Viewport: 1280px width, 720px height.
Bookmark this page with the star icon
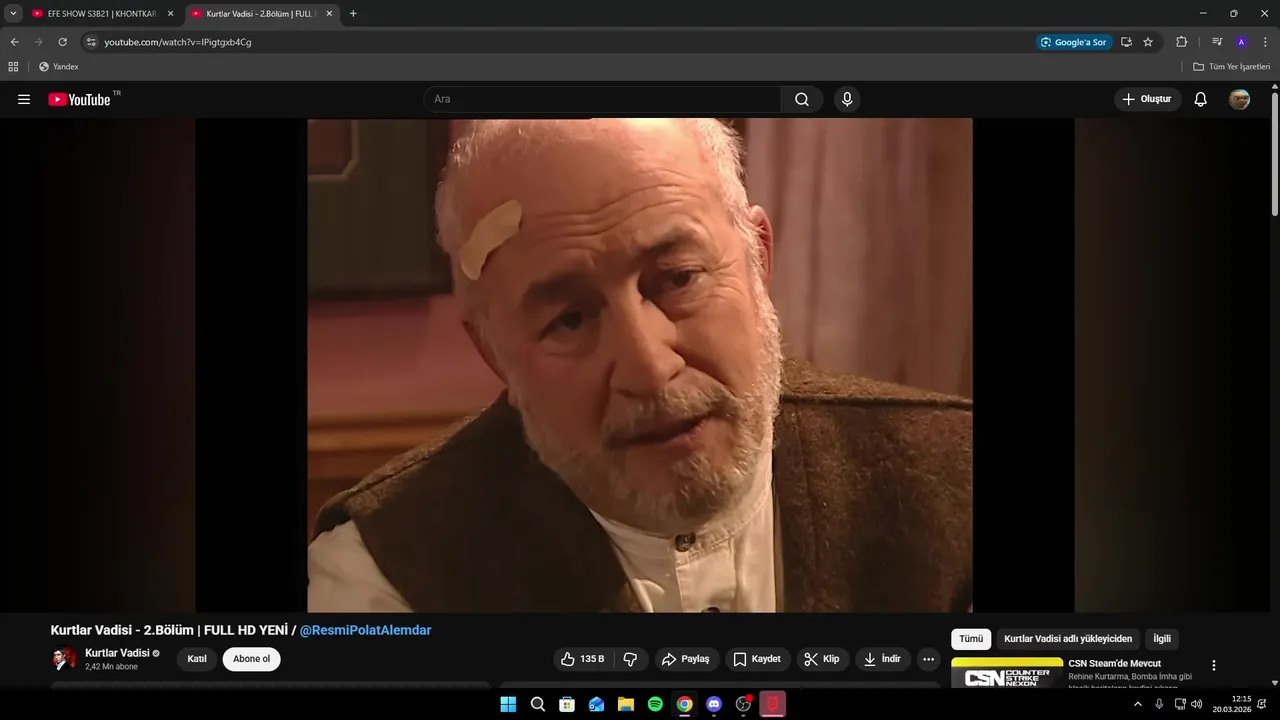tap(1148, 42)
